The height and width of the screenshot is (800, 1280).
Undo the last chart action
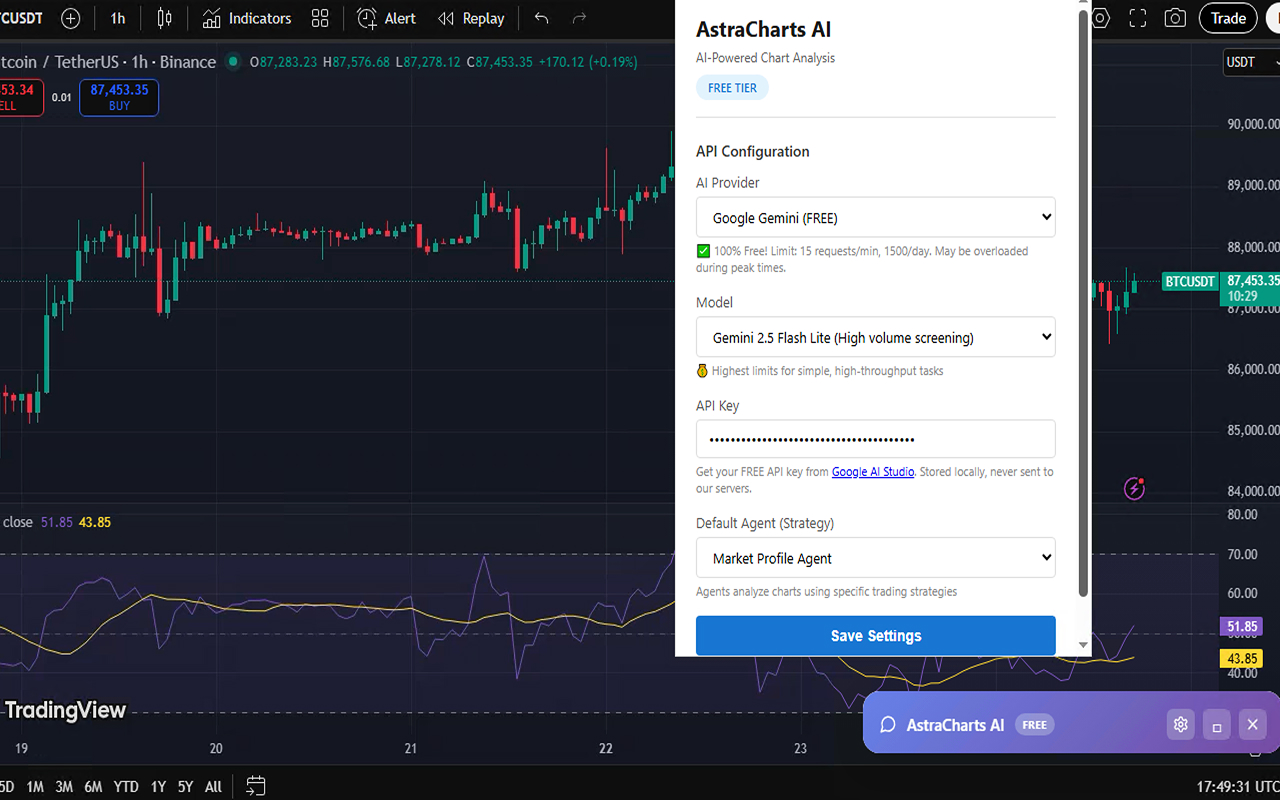pos(541,18)
